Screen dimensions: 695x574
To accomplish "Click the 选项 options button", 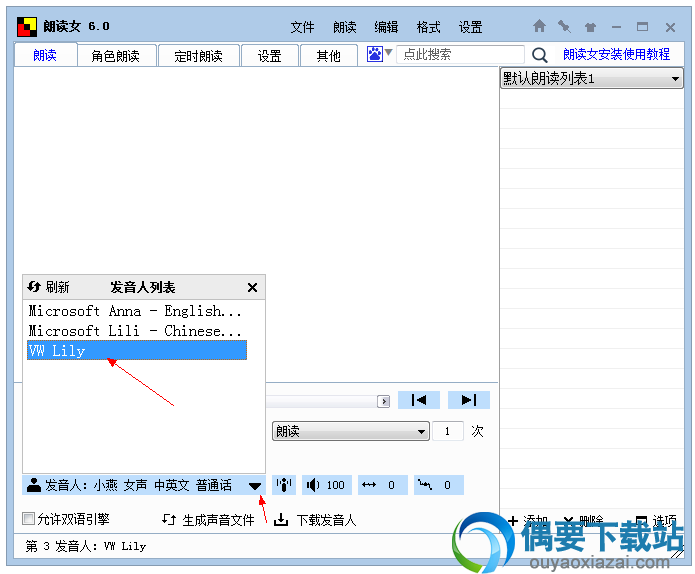I will pos(656,520).
